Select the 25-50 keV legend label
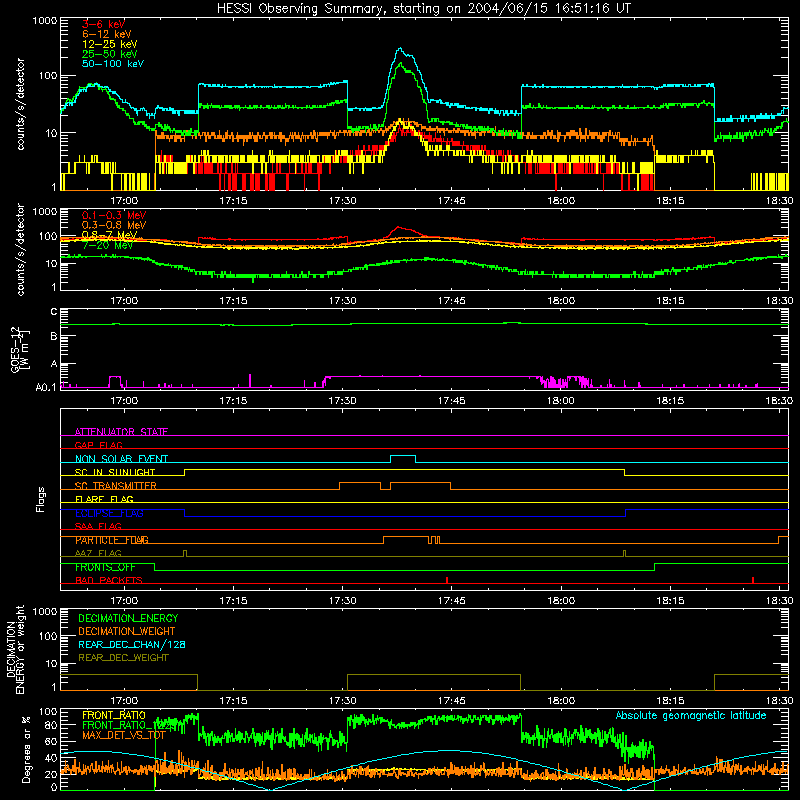Image resolution: width=800 pixels, height=800 pixels. 110,54
